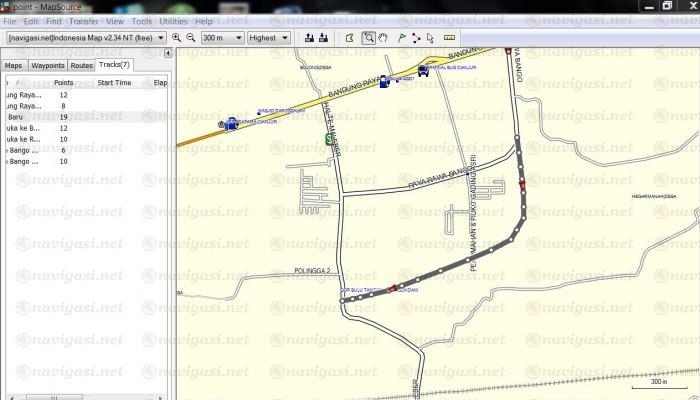Switch to the Routes tab

82,65
